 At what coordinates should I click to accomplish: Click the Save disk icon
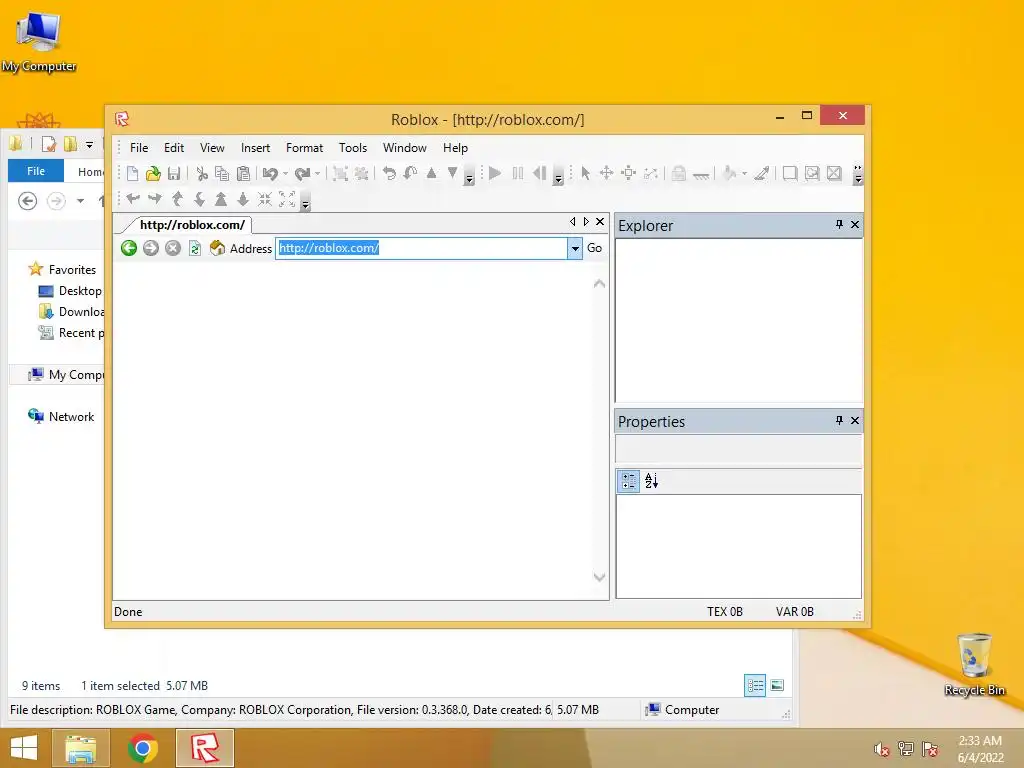pos(174,173)
